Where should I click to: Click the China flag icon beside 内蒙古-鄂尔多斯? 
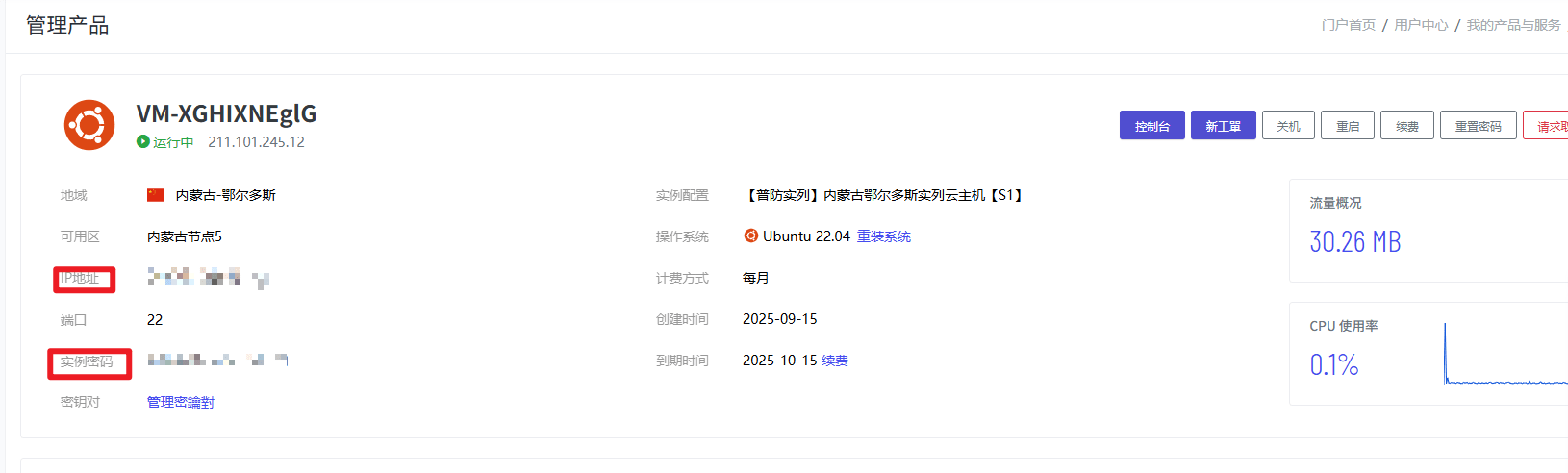tap(156, 195)
